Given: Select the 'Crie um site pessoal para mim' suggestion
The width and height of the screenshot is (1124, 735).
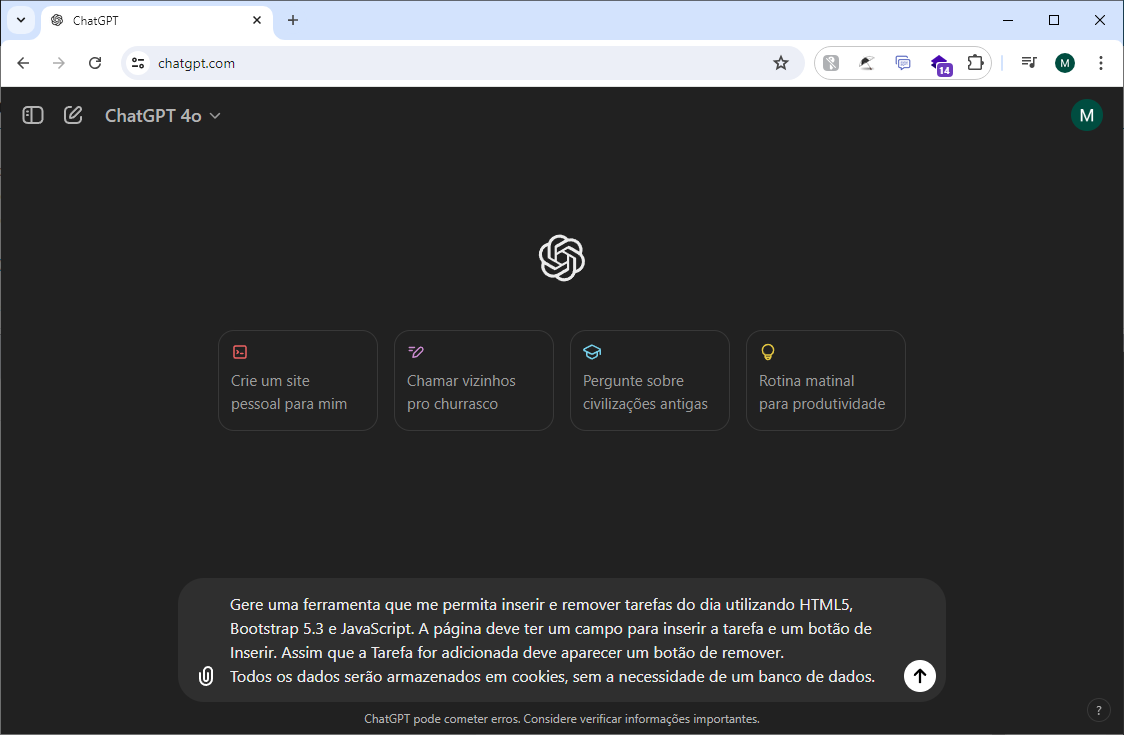Looking at the screenshot, I should pos(297,380).
